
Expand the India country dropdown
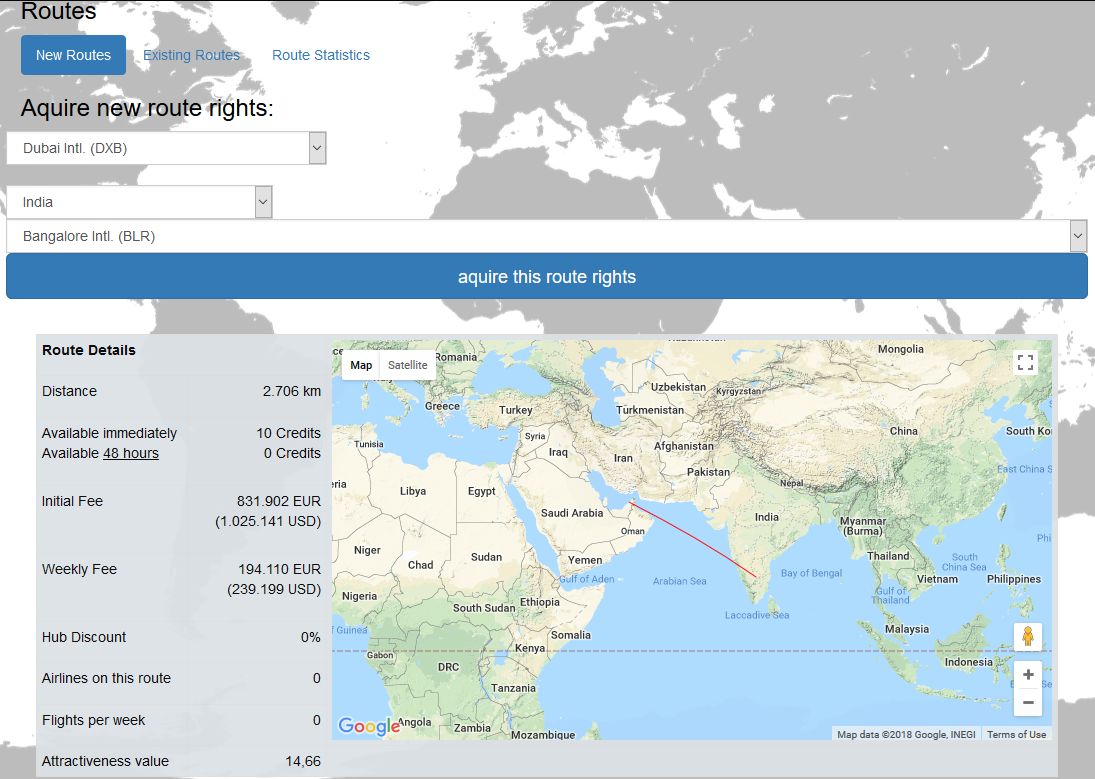139,202
